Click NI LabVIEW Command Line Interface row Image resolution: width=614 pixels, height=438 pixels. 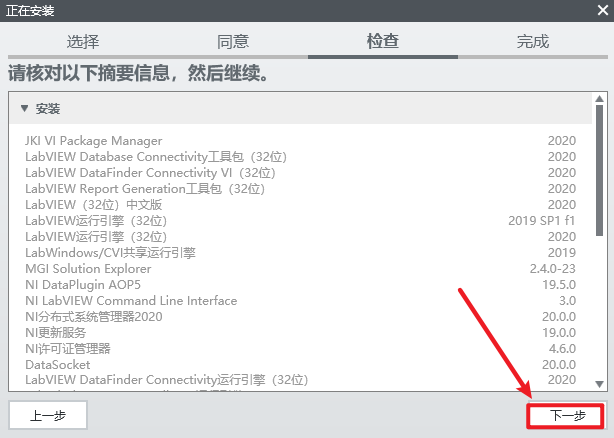(131, 301)
